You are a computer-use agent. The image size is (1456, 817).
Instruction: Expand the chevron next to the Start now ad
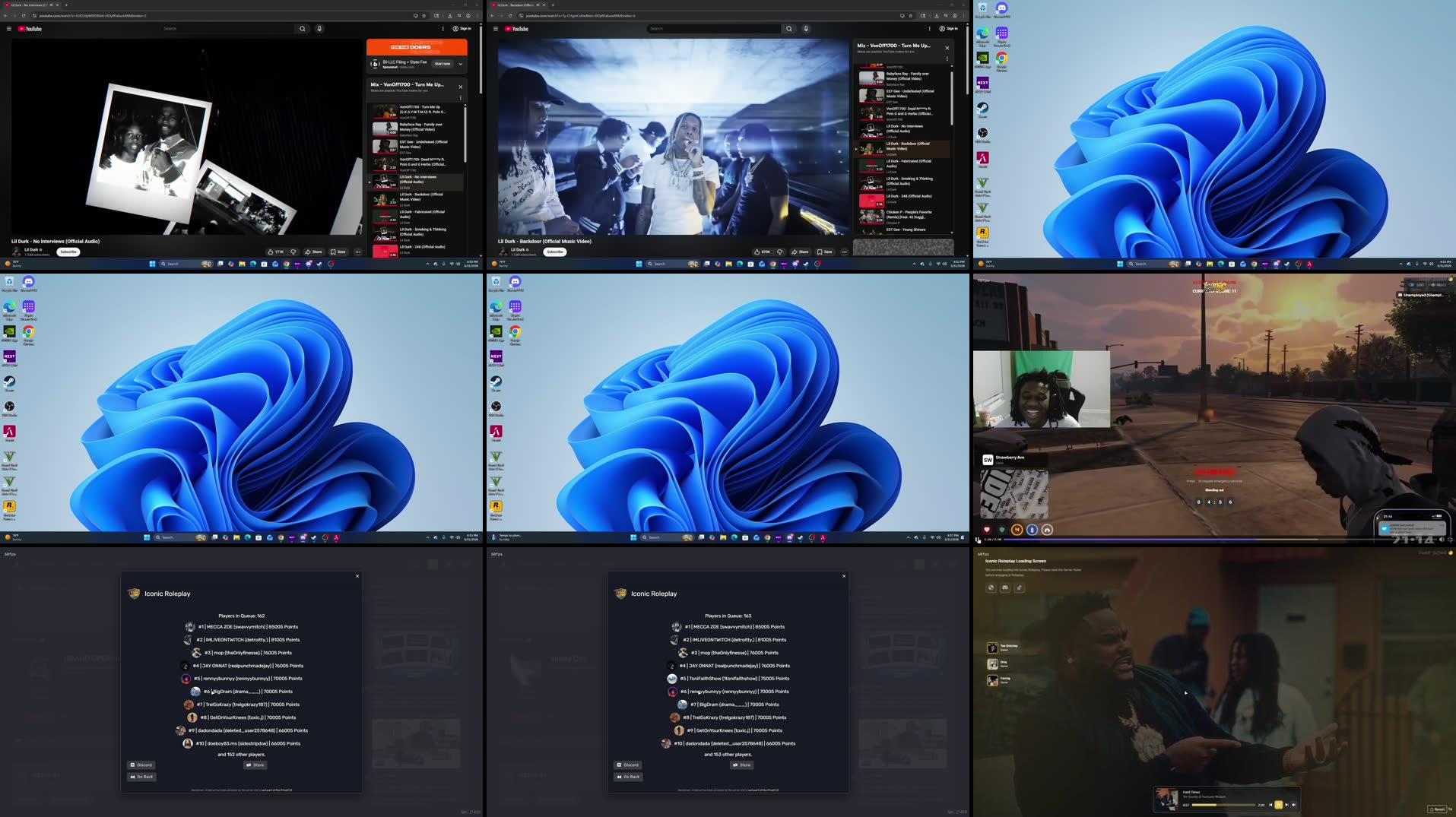tap(459, 64)
